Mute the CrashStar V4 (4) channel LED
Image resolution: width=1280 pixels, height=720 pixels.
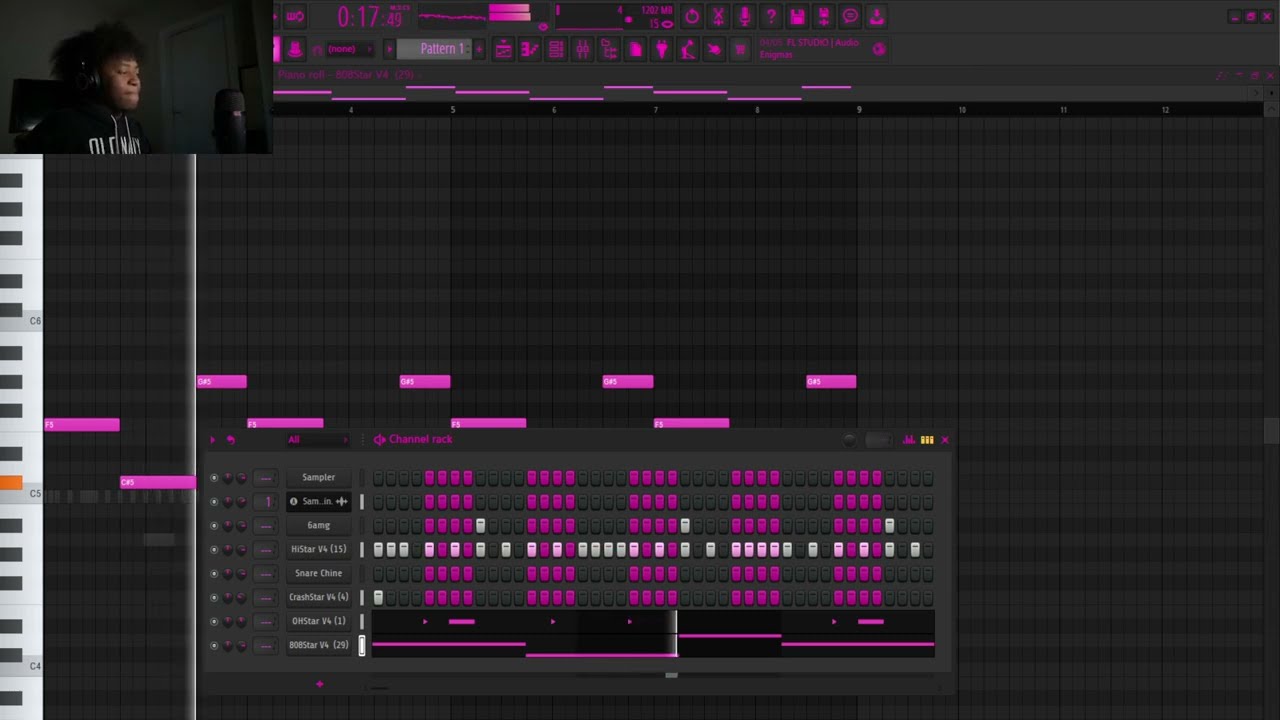(x=213, y=598)
